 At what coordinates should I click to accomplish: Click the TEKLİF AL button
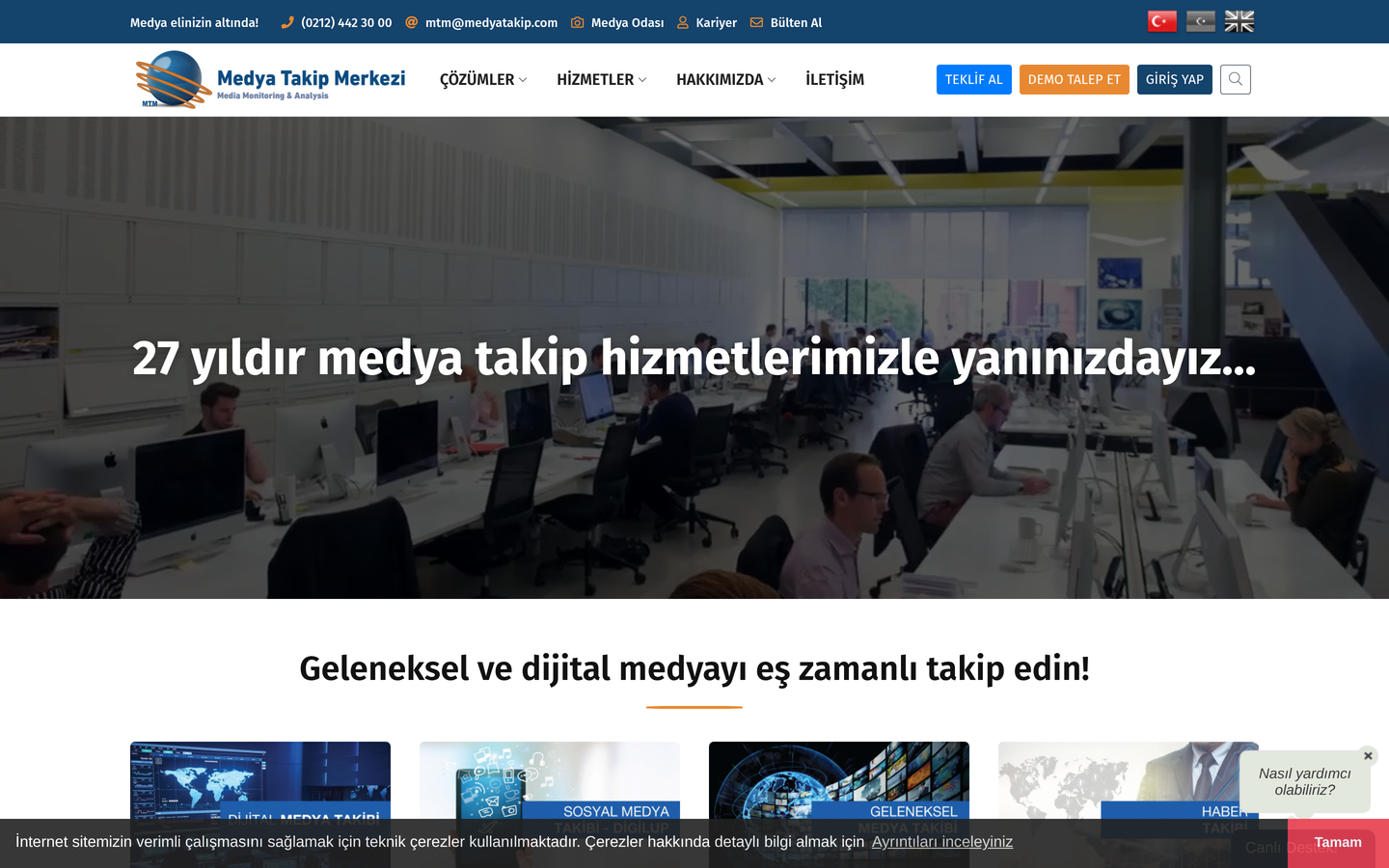point(974,79)
